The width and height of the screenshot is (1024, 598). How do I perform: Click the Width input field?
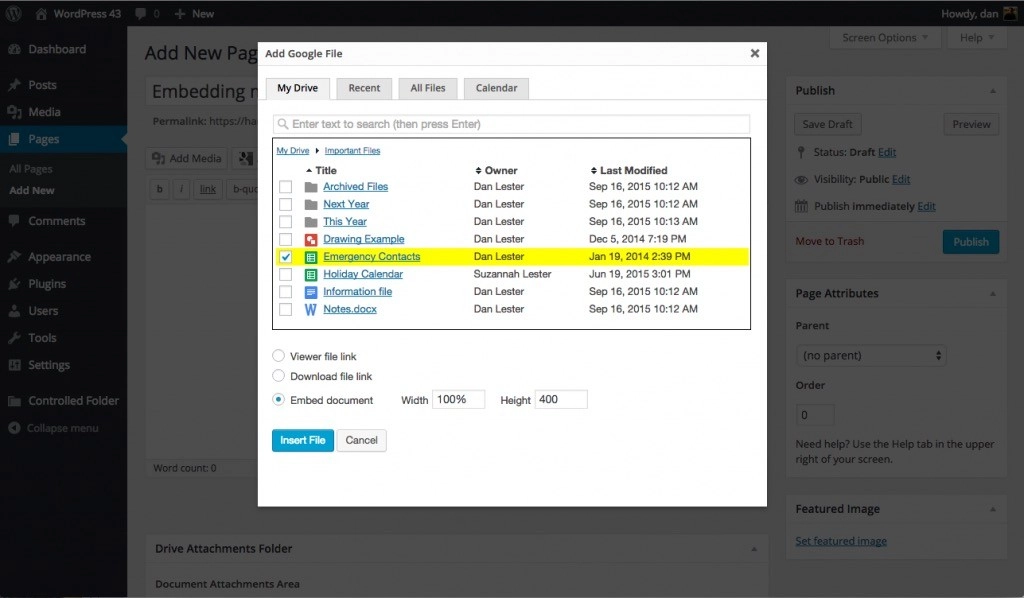pyautogui.click(x=458, y=399)
